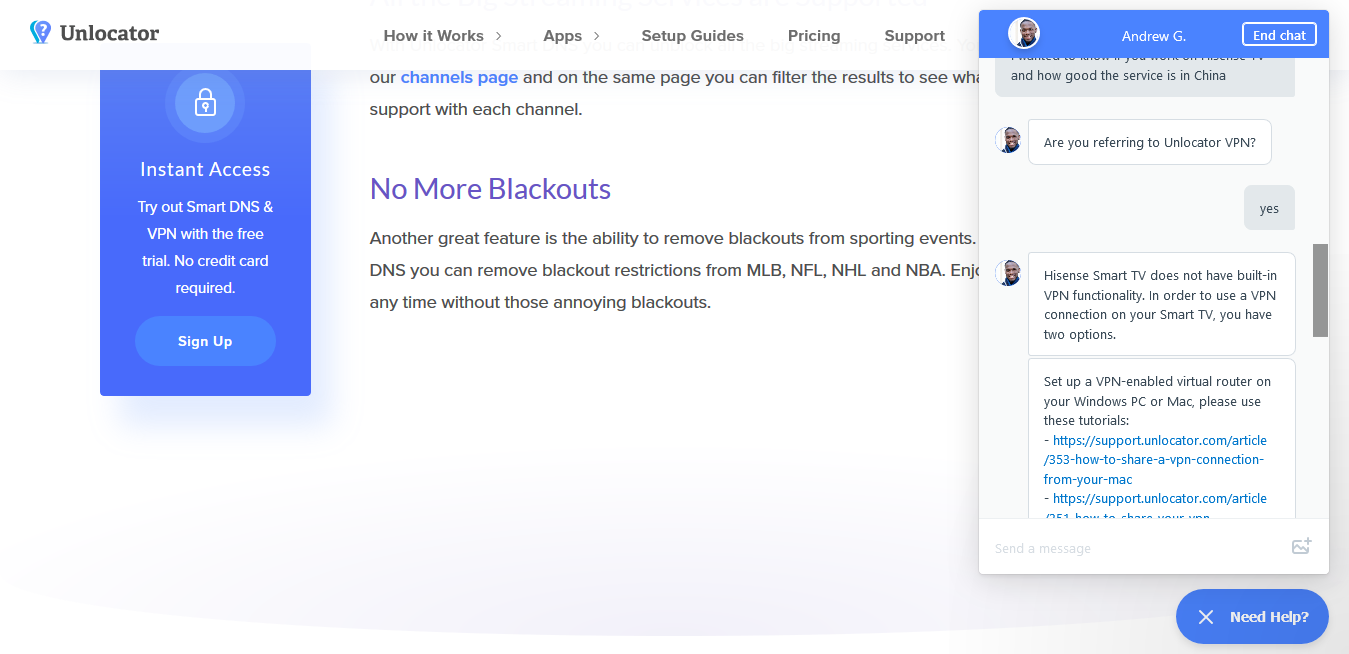Click the channels page link
The image size is (1349, 654).
[459, 77]
